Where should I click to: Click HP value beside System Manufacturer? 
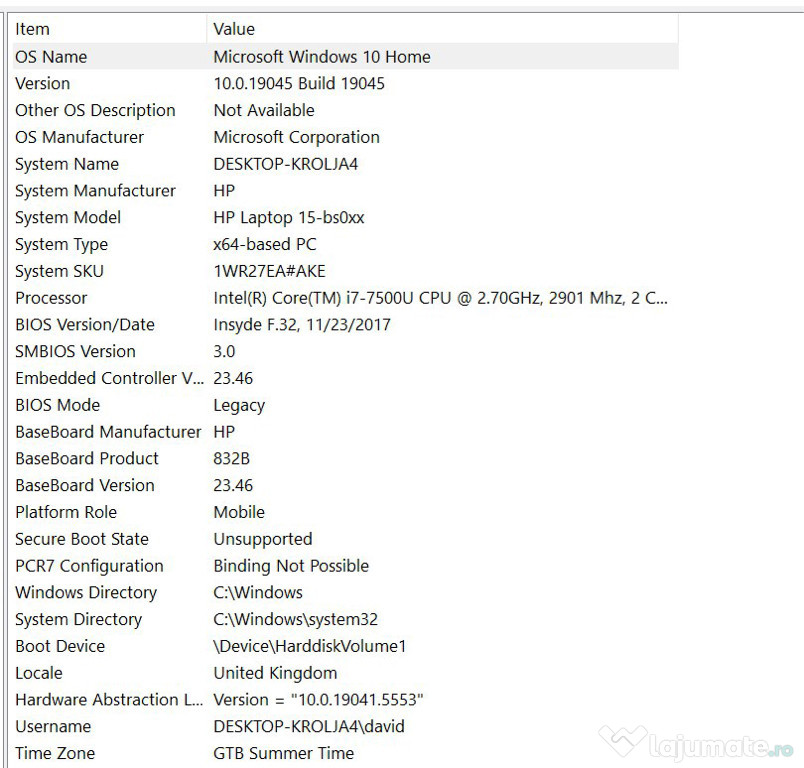point(224,191)
